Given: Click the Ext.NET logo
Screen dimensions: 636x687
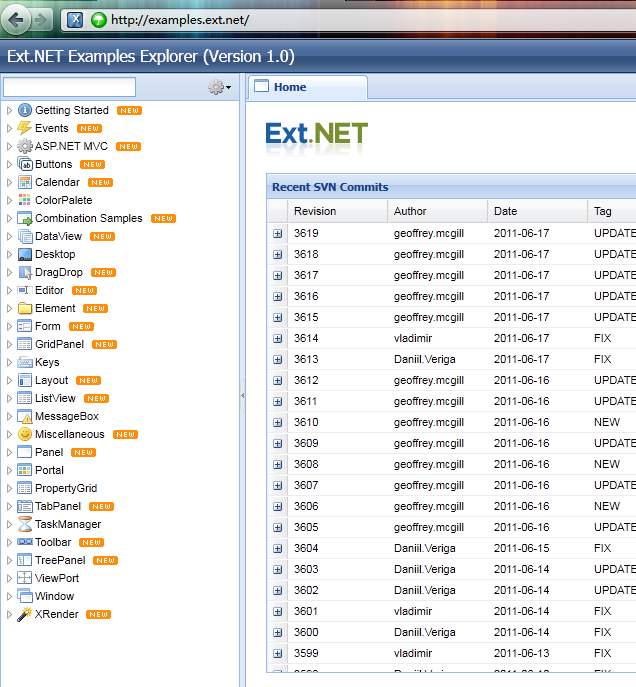Looking at the screenshot, I should click(x=317, y=134).
